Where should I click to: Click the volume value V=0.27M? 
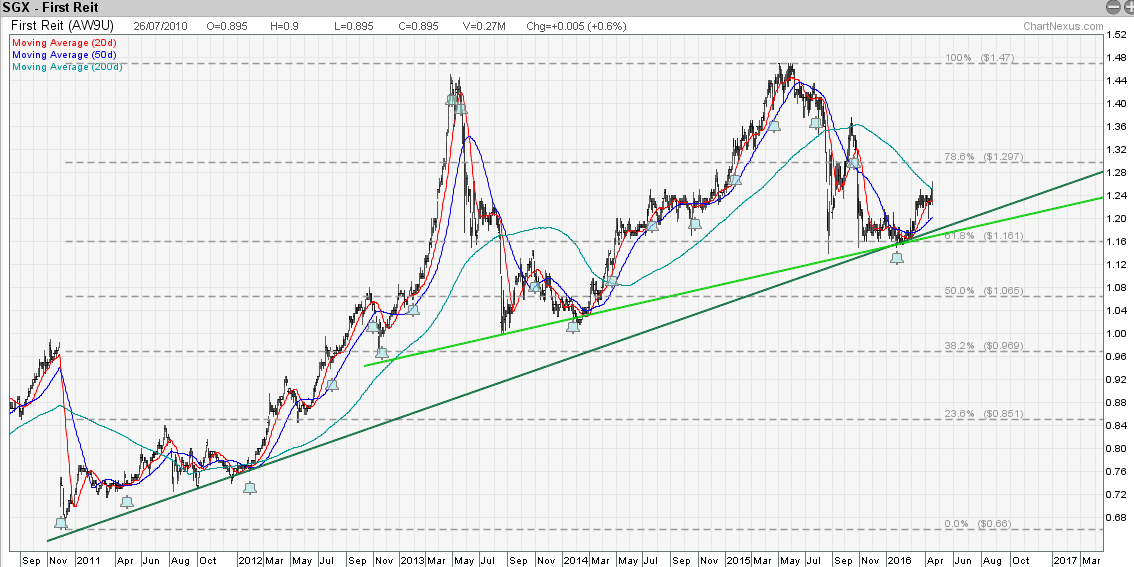485,26
